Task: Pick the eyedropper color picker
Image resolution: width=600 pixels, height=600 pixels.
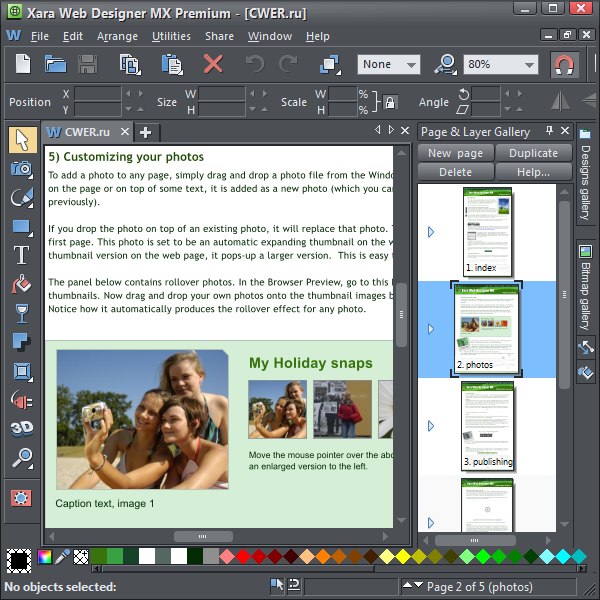Action: pyautogui.click(x=63, y=557)
